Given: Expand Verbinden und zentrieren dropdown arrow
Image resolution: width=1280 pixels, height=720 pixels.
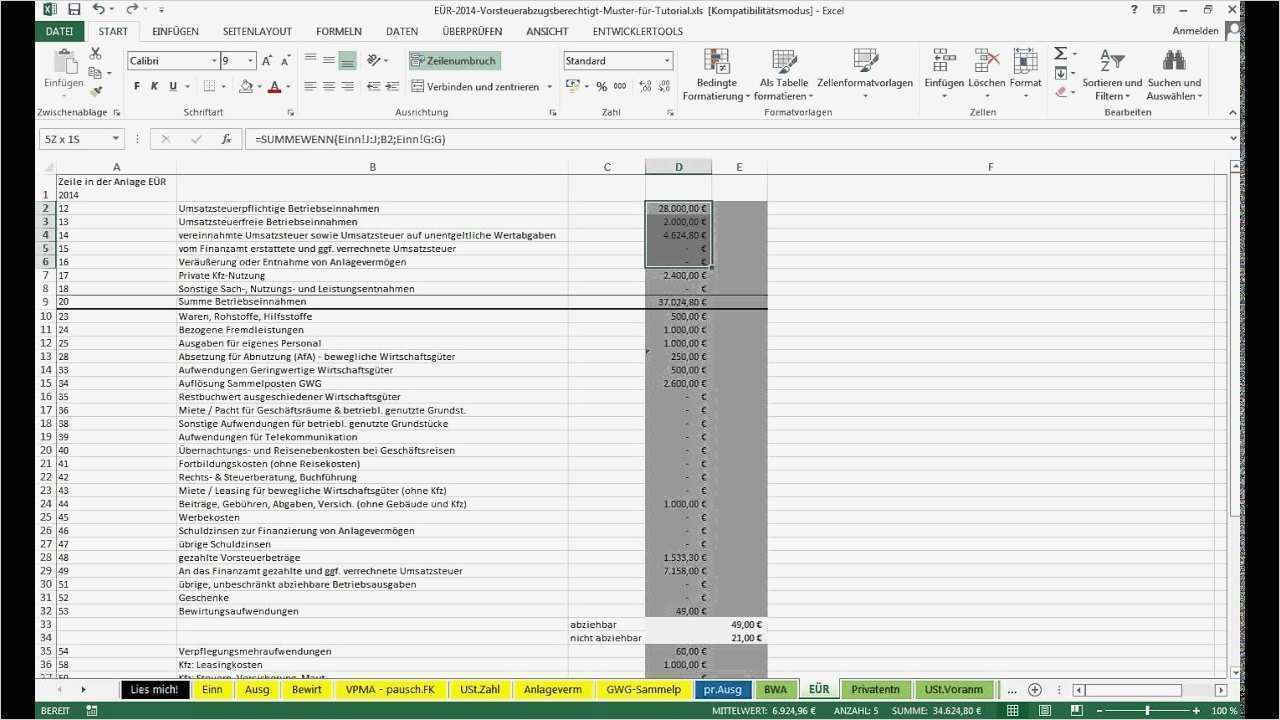Looking at the screenshot, I should (x=550, y=87).
